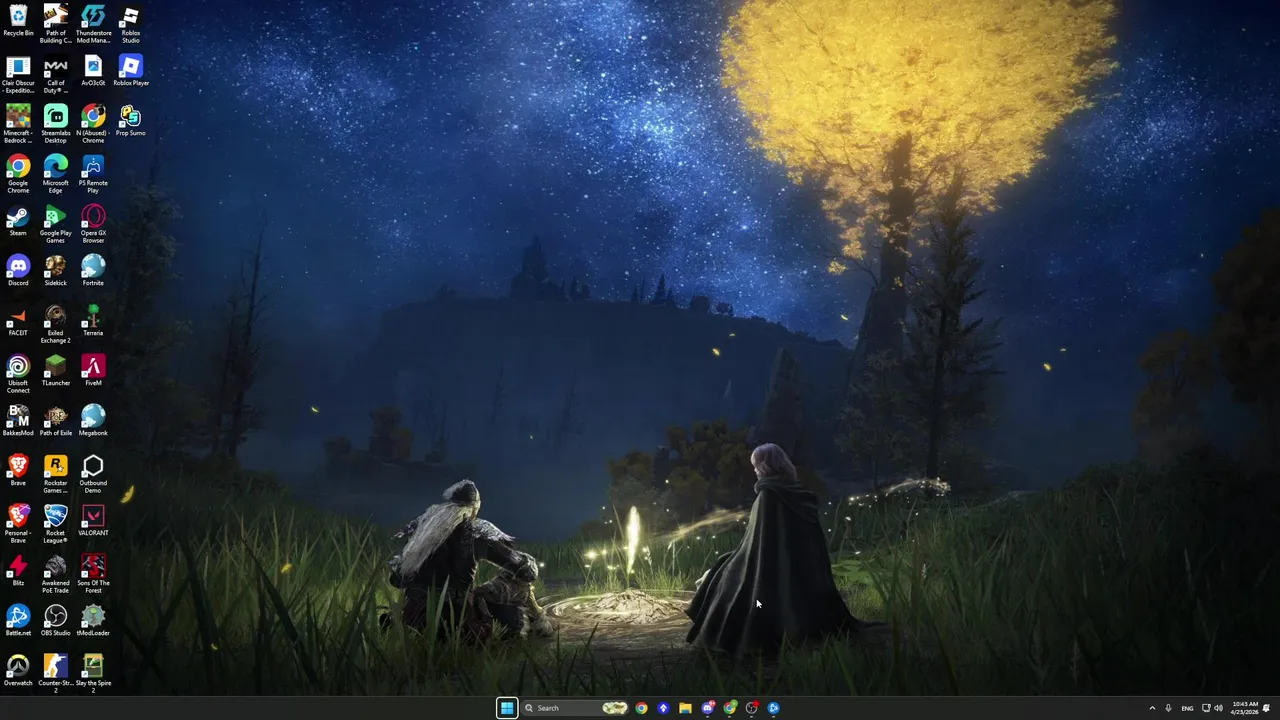1280x720 pixels.
Task: Select the Blitz desktop icon
Action: coord(18,572)
